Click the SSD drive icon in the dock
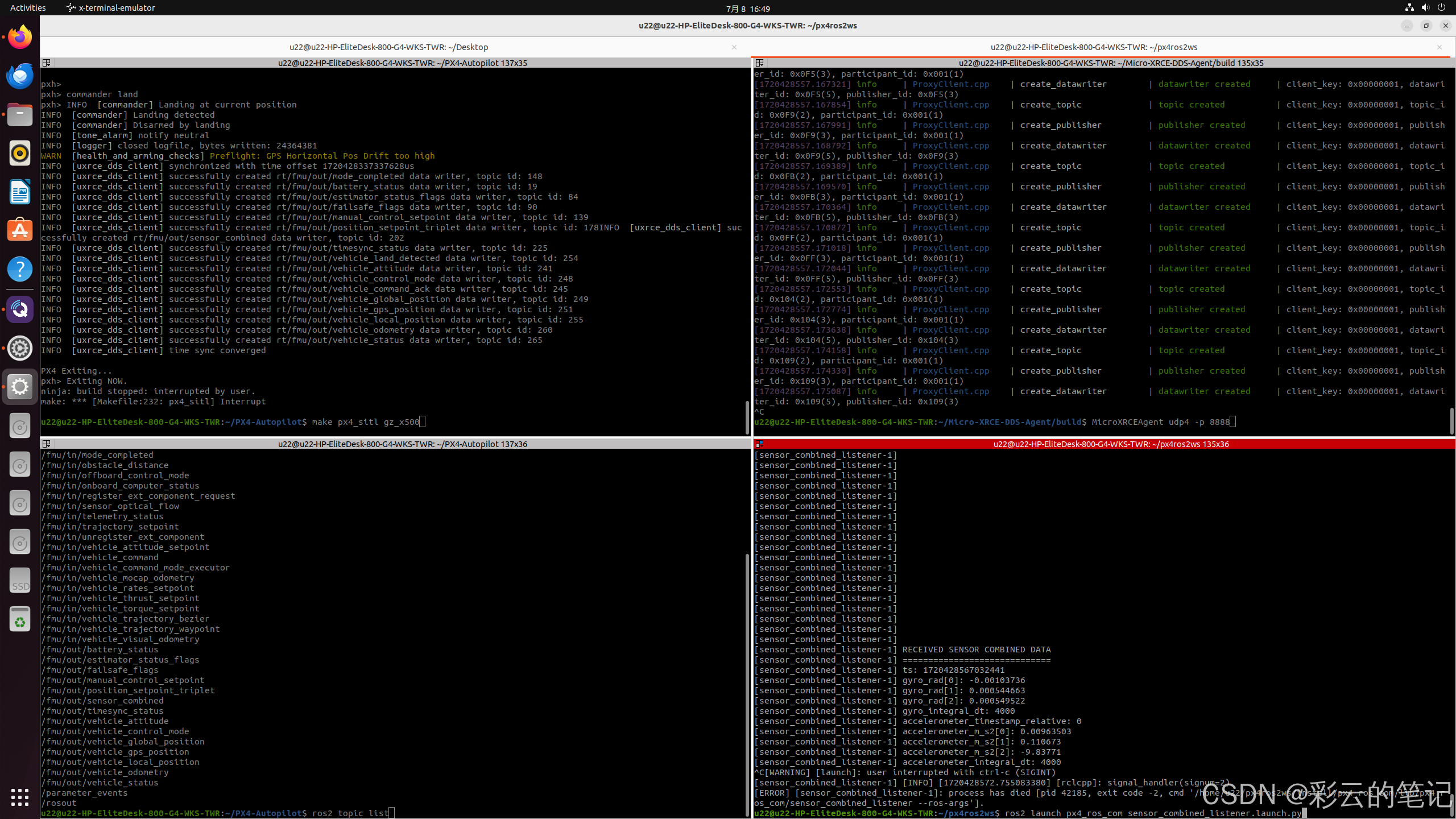Viewport: 1456px width, 819px height. [20, 580]
